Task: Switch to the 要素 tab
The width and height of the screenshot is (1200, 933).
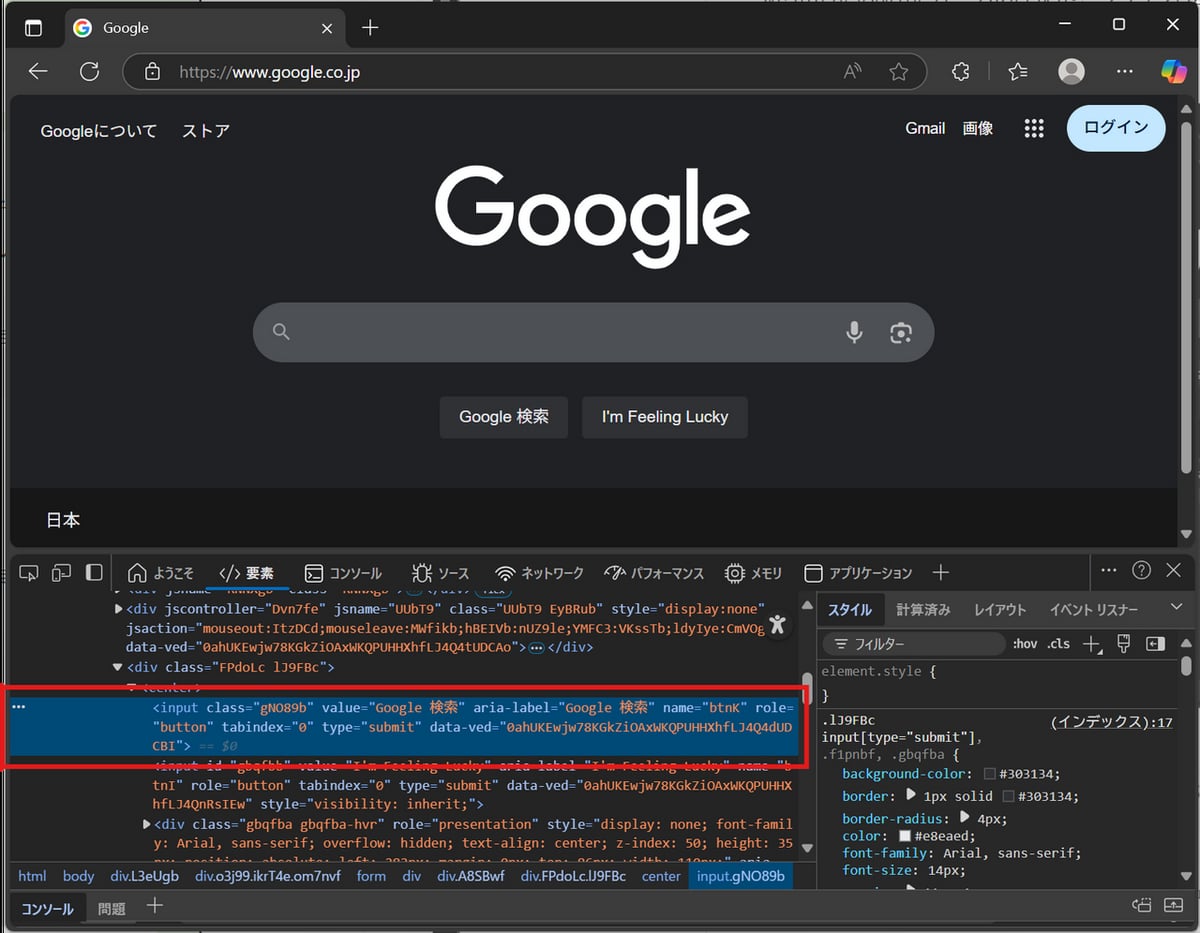Action: pos(247,573)
